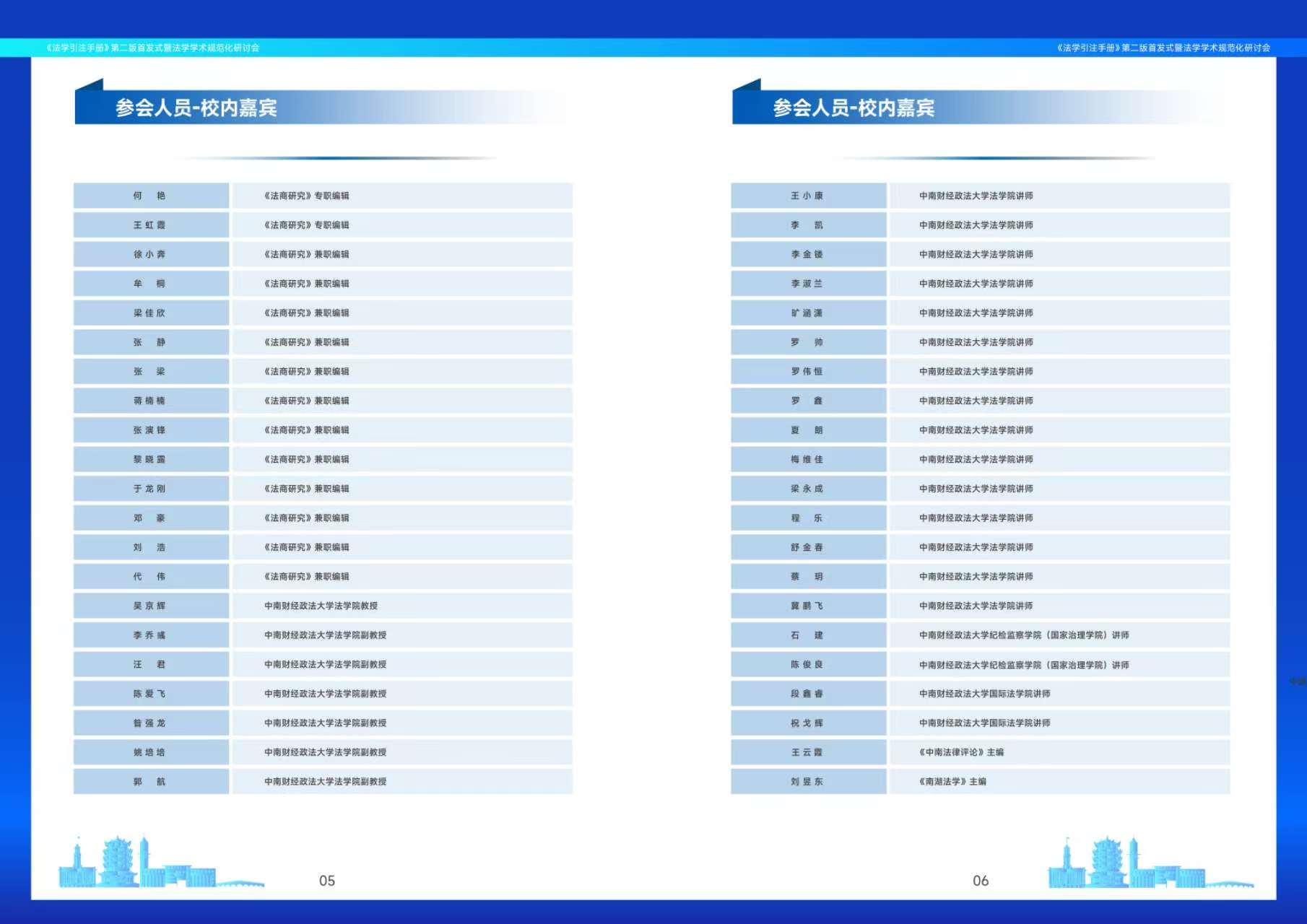Click the name 梁佳欣 in the list
The image size is (1307, 924).
click(149, 313)
